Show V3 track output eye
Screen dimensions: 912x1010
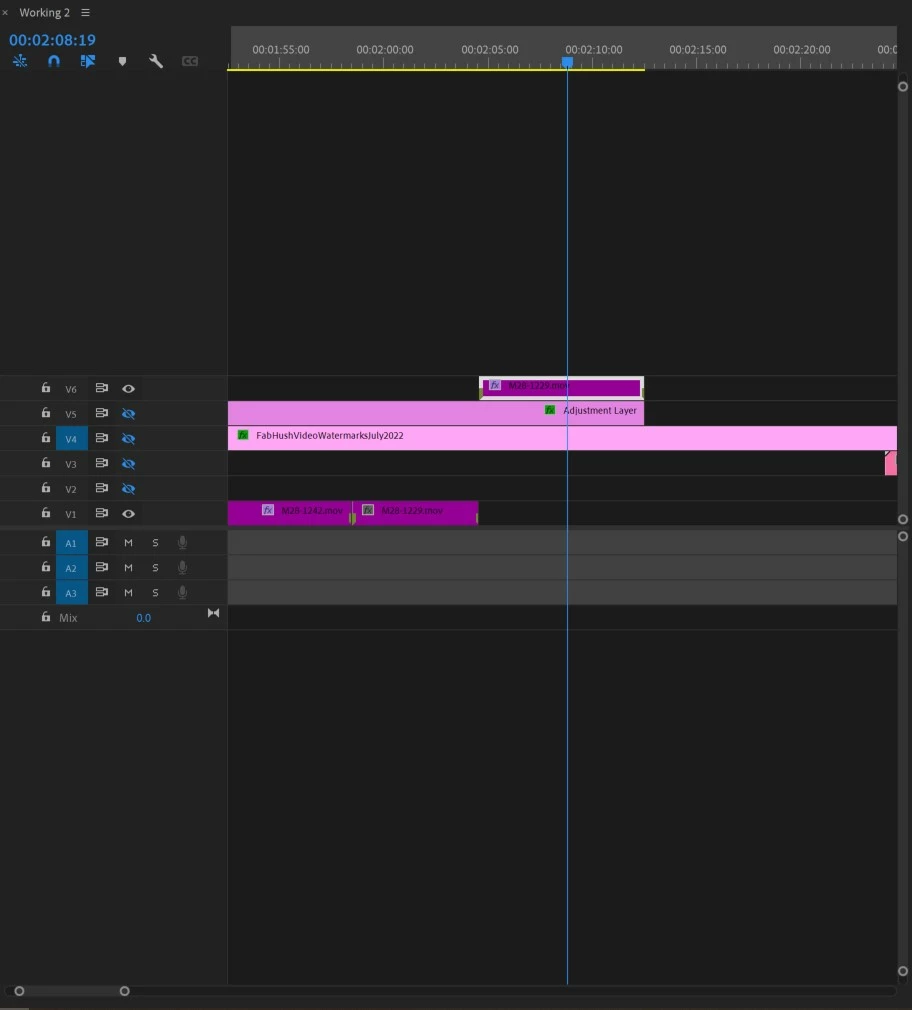(128, 464)
